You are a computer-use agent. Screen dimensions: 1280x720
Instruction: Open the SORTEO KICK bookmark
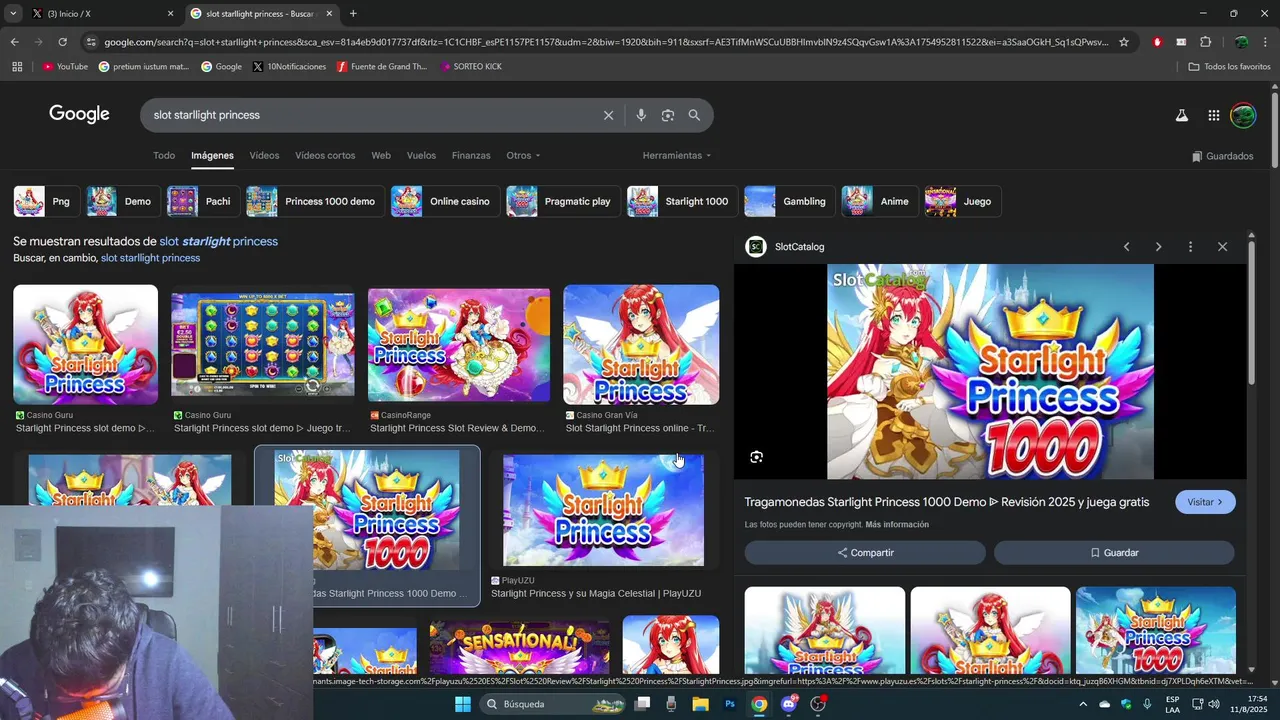point(470,67)
